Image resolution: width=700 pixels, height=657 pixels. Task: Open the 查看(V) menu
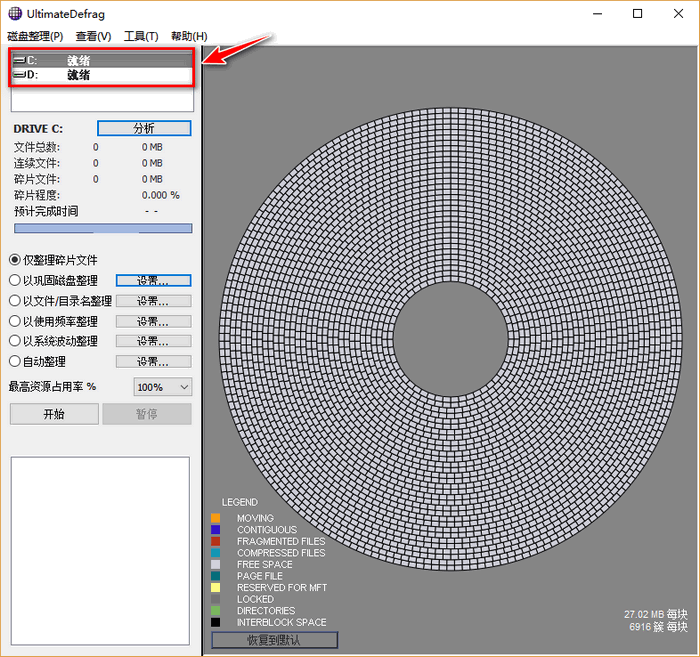93,36
